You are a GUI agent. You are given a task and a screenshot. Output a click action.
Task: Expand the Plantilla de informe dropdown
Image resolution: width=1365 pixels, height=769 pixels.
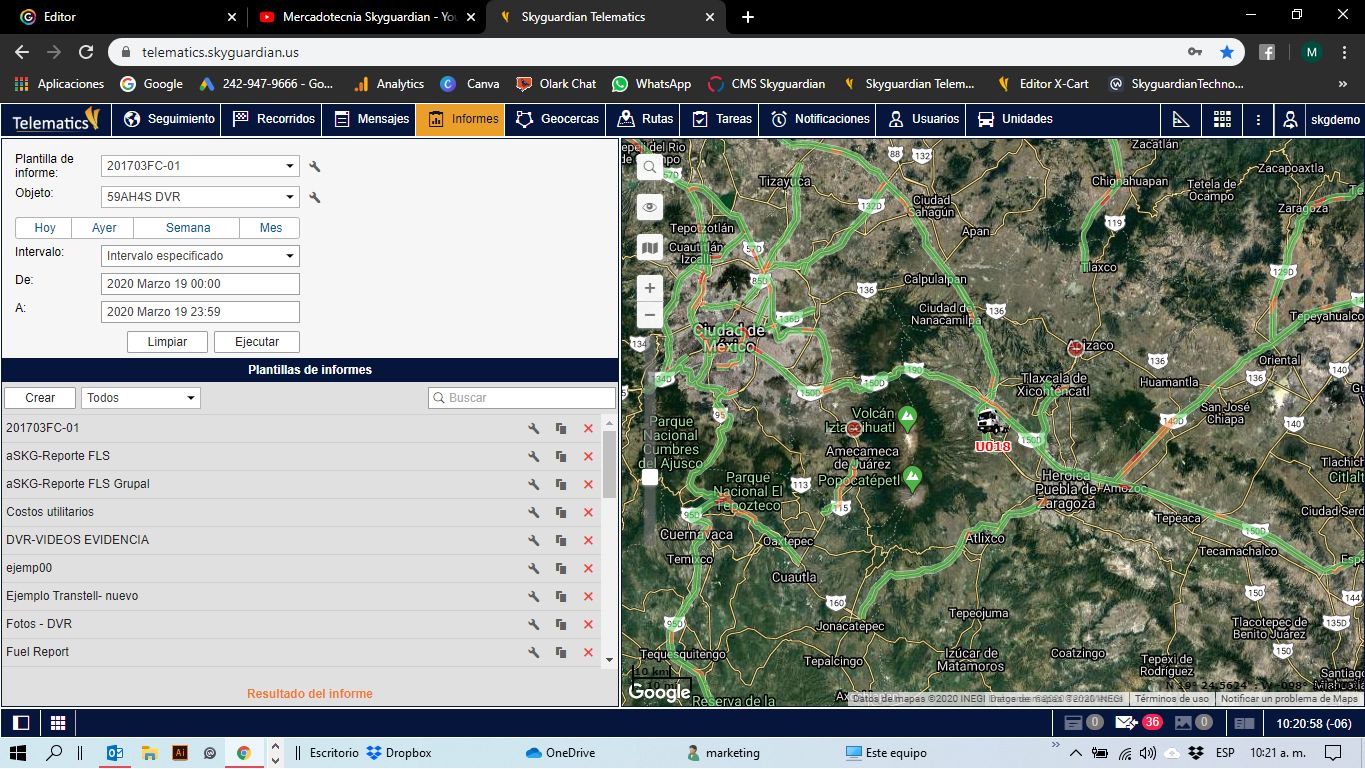[x=200, y=166]
